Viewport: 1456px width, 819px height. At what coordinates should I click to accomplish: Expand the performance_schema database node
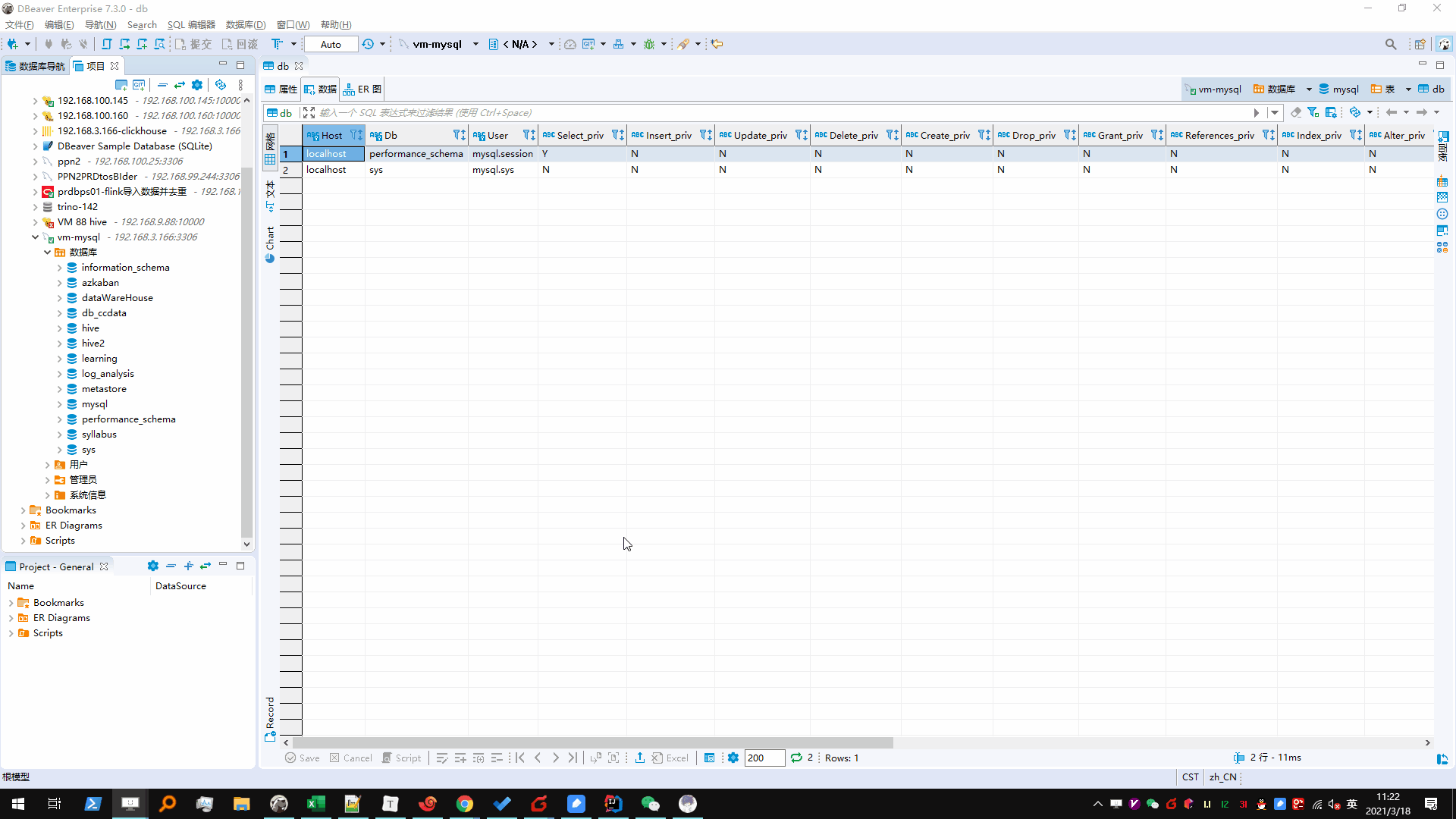click(x=60, y=419)
